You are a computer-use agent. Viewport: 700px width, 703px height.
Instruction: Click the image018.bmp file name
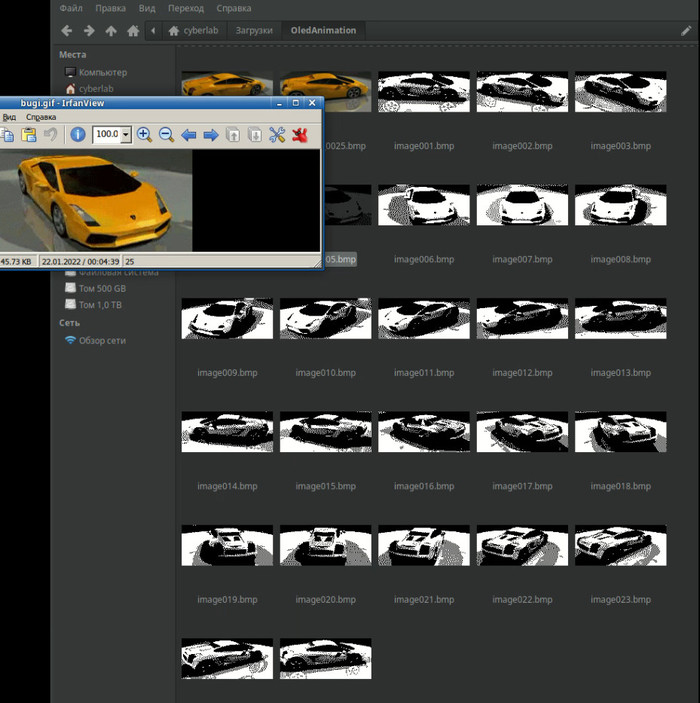621,486
